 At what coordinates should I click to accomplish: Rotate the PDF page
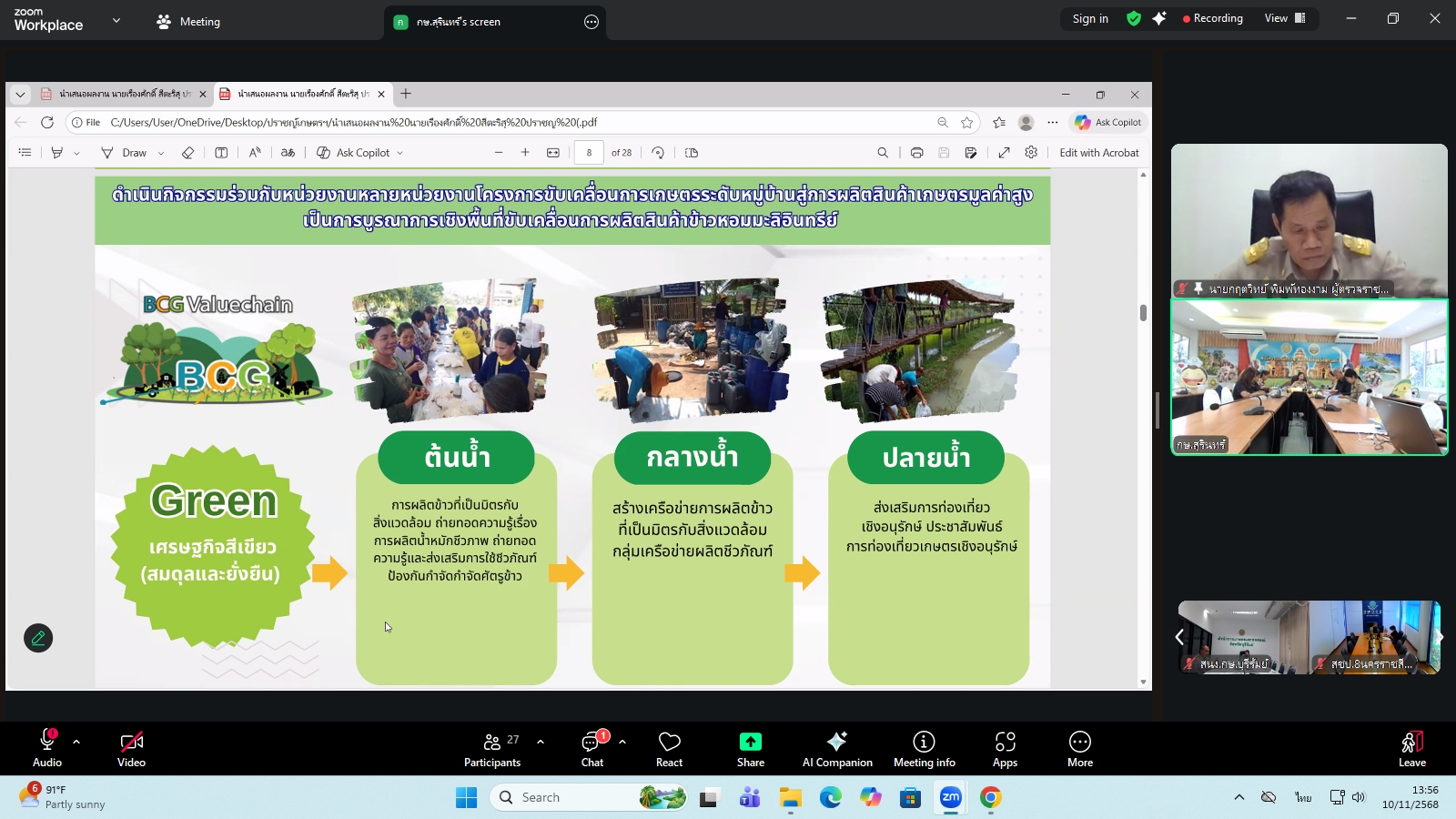tap(660, 152)
